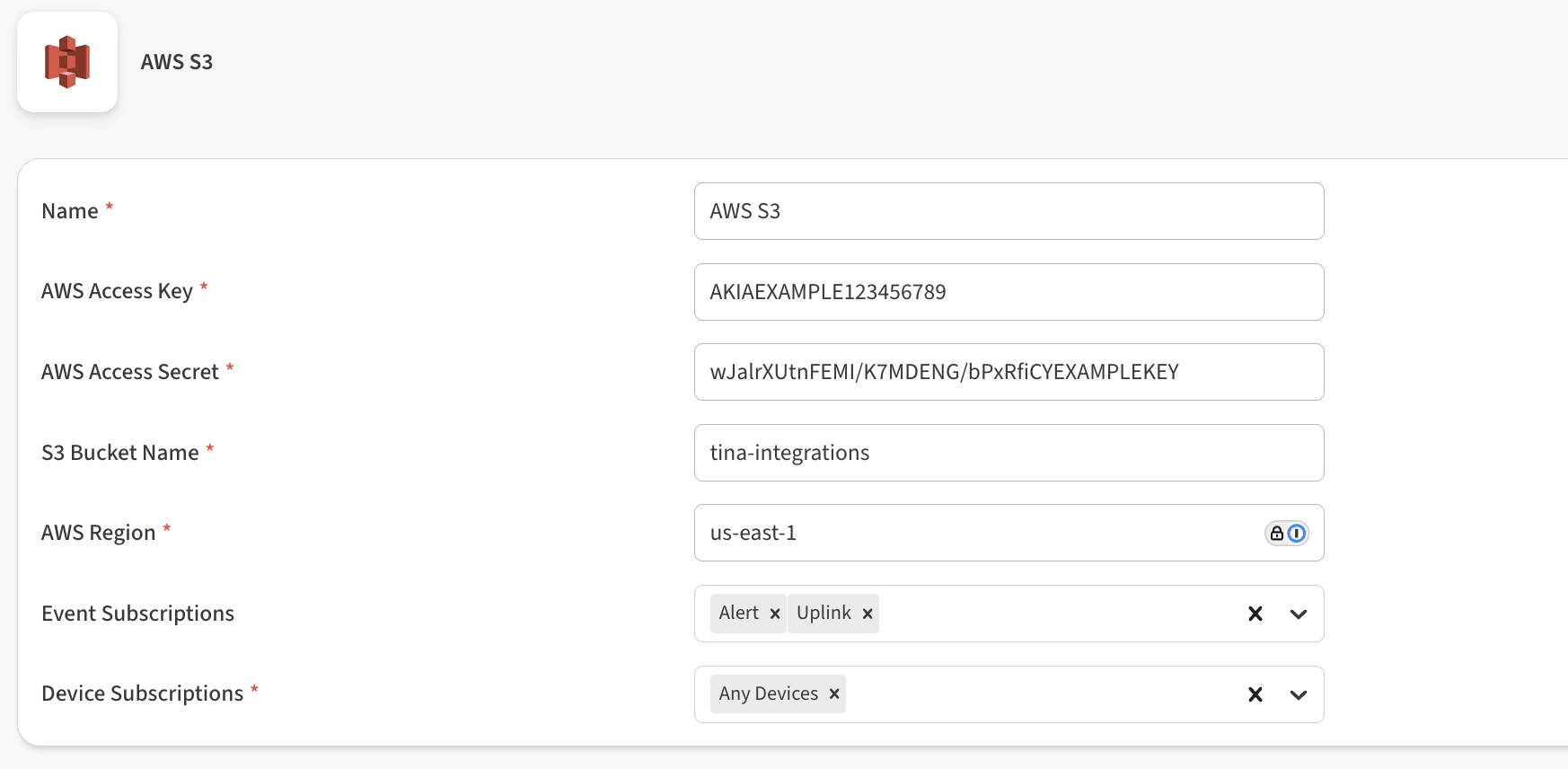This screenshot has width=1568, height=769.
Task: Remove the Alert event subscription tag
Action: pyautogui.click(x=775, y=614)
